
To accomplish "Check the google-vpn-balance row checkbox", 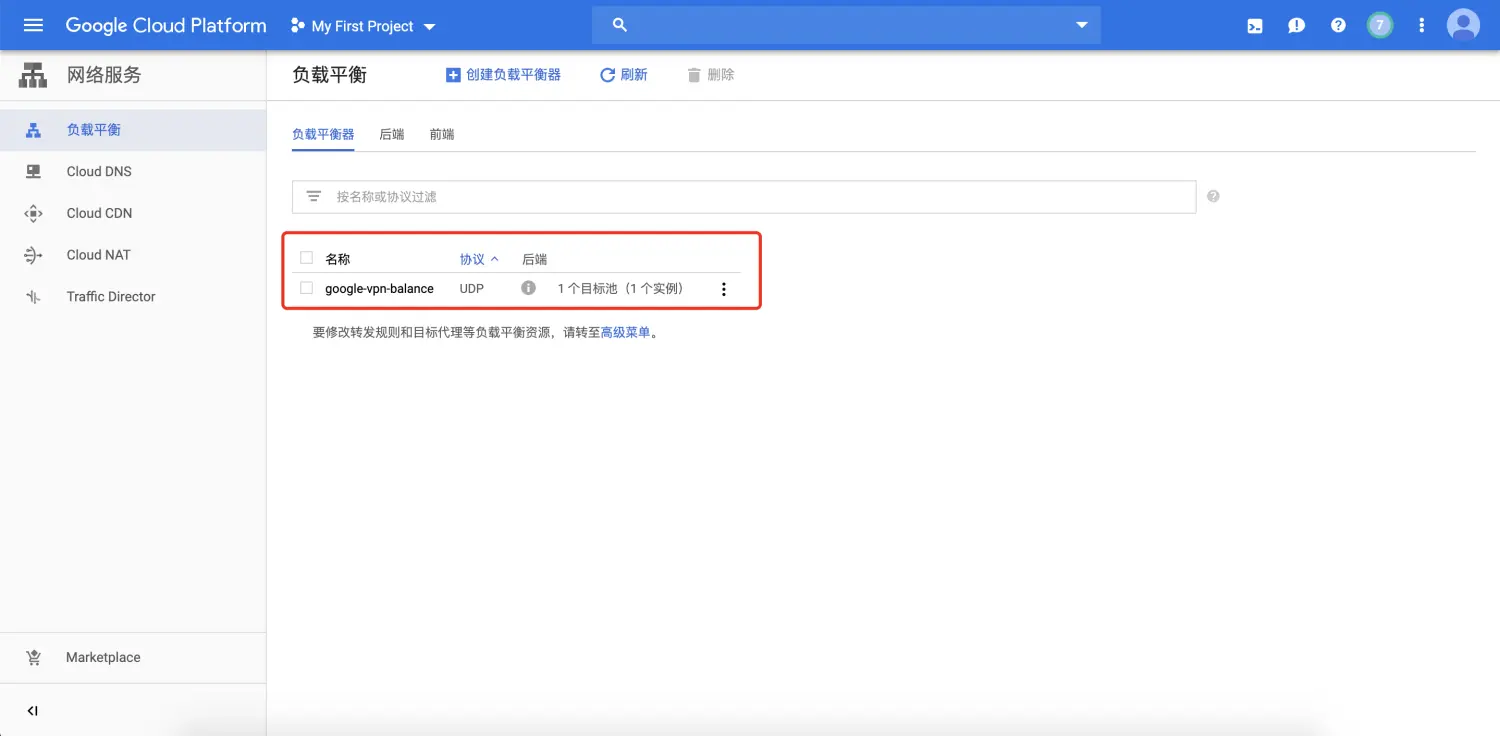I will 306,288.
